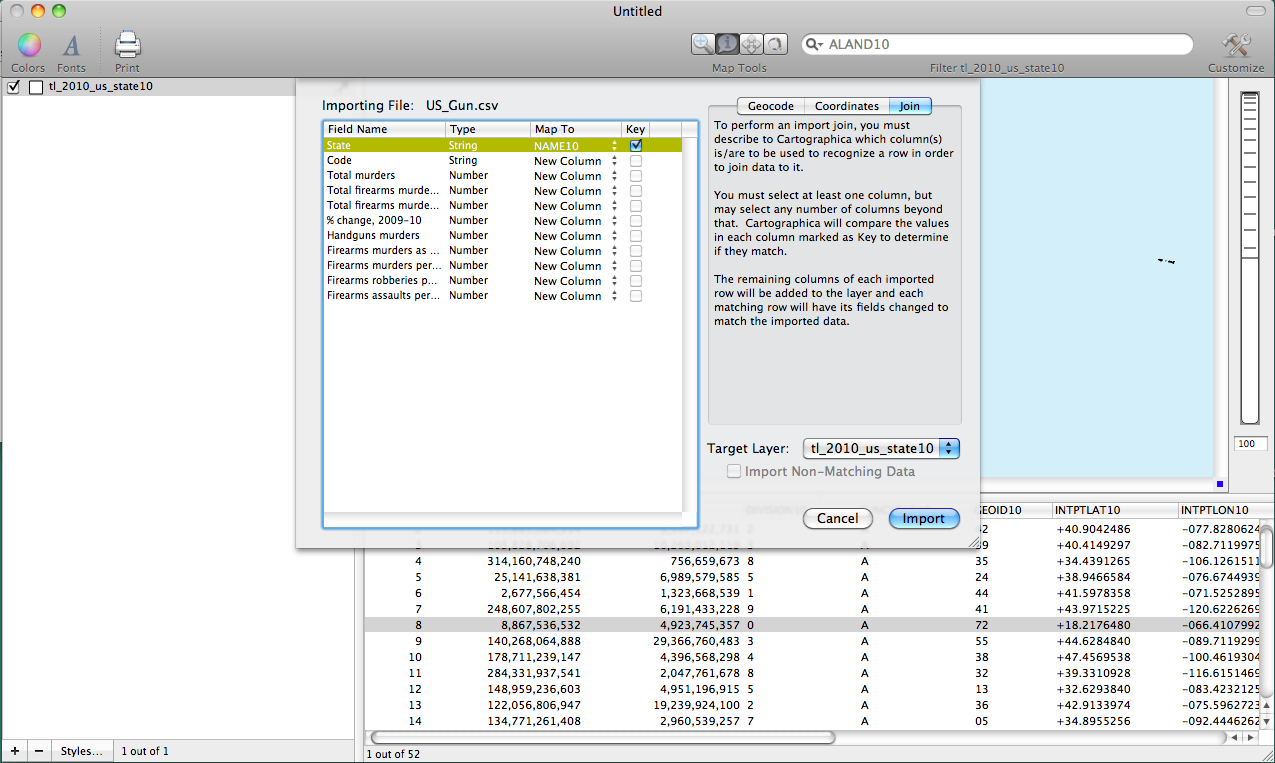Click the Import button

click(923, 518)
